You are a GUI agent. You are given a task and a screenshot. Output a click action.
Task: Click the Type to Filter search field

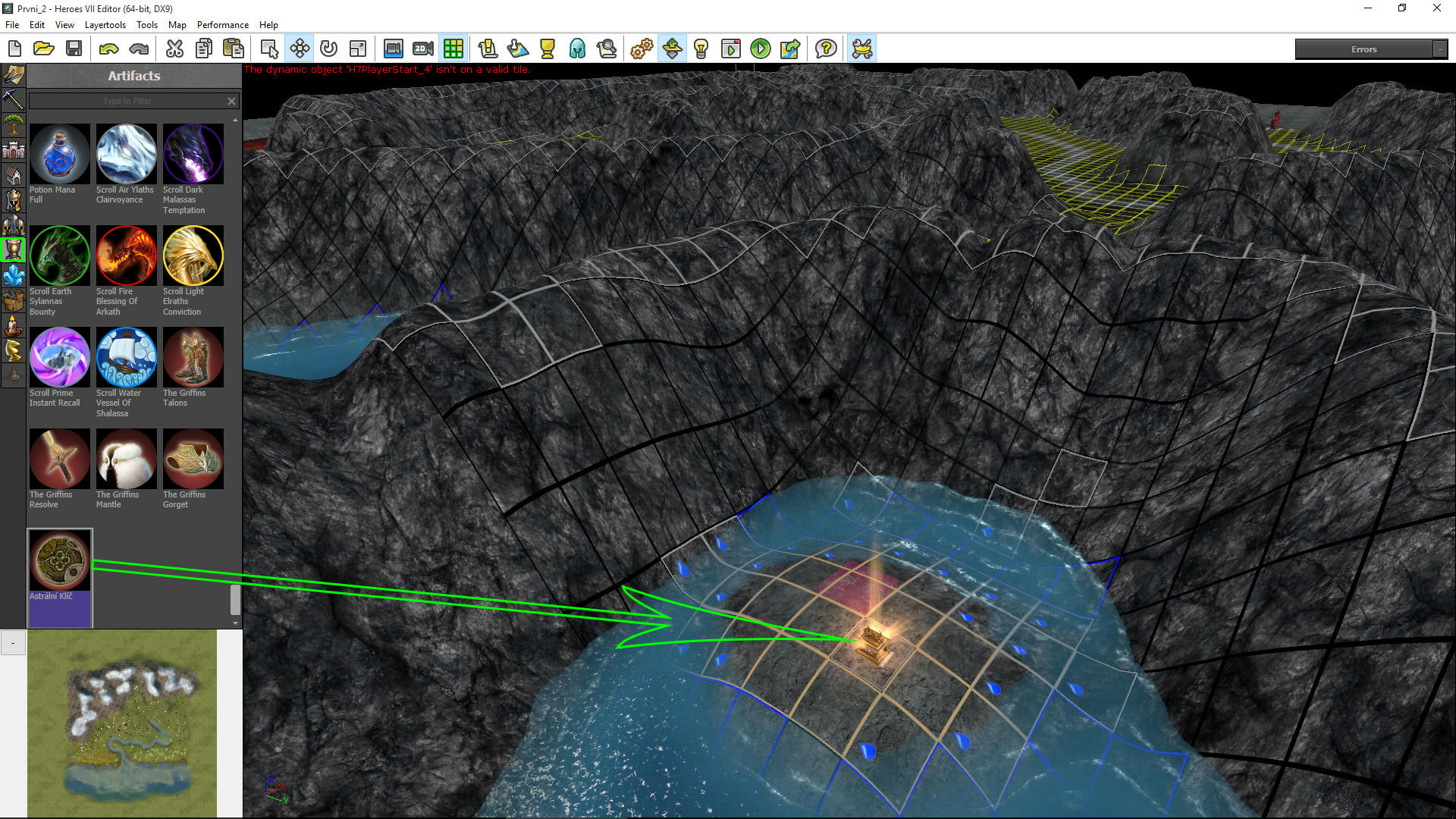[127, 101]
